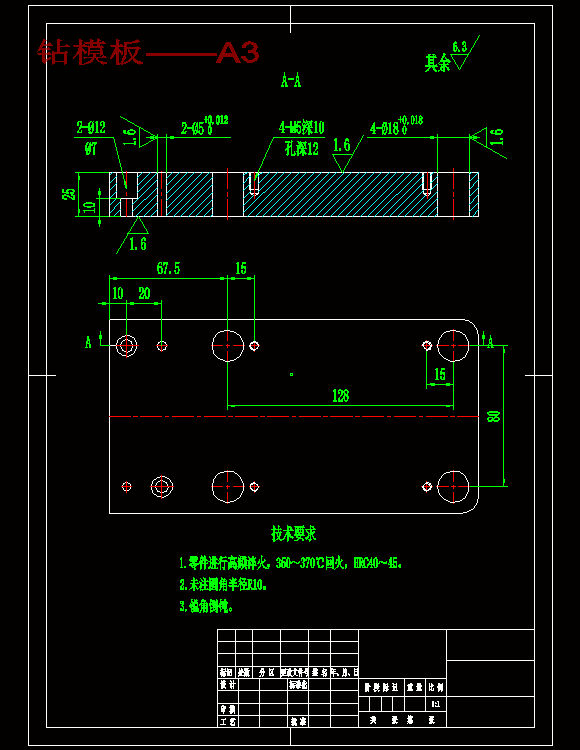The width and height of the screenshot is (580, 750).
Task: Click the 标准化 cell in the title block
Action: click(x=298, y=684)
